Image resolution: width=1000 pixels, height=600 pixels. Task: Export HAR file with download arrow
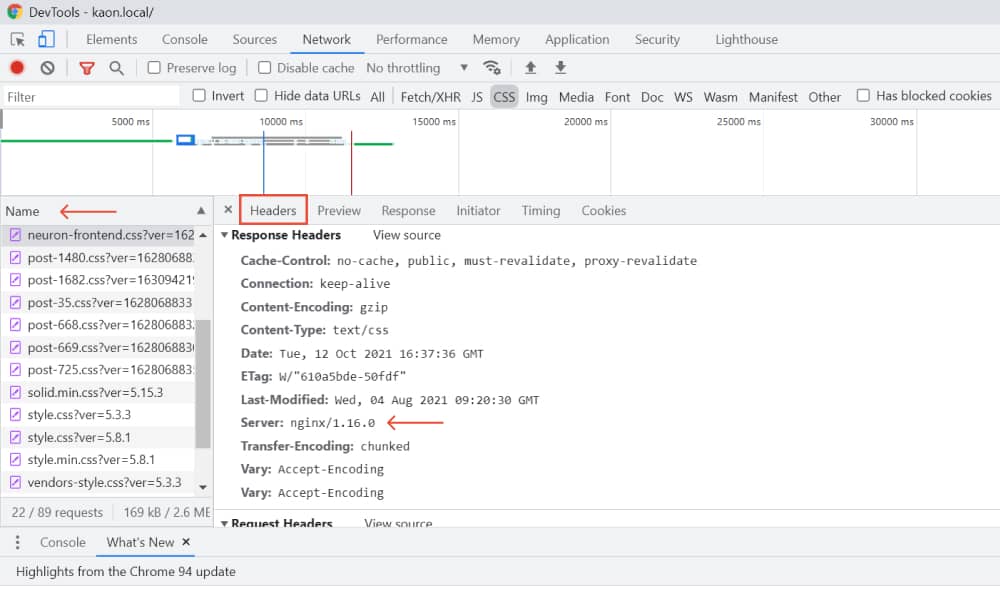point(561,67)
